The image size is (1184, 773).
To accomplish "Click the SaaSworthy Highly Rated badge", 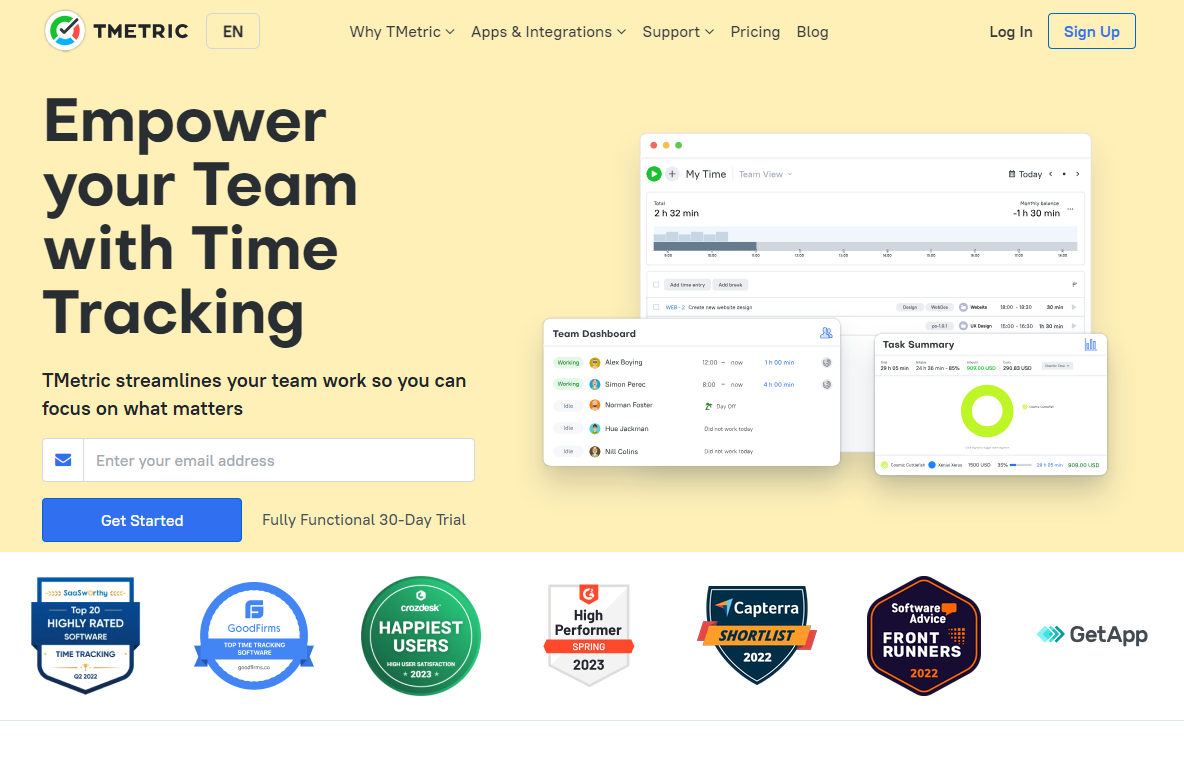I will [x=85, y=635].
